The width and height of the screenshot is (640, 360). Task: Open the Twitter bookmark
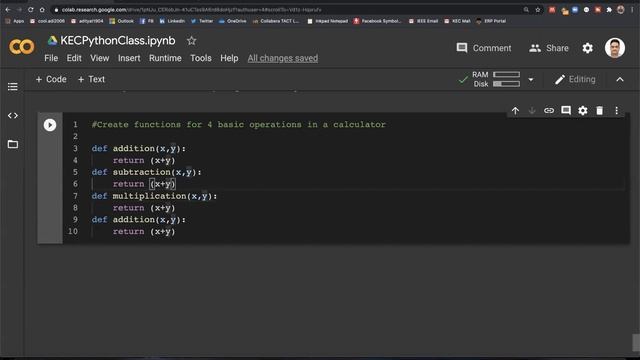coord(202,21)
